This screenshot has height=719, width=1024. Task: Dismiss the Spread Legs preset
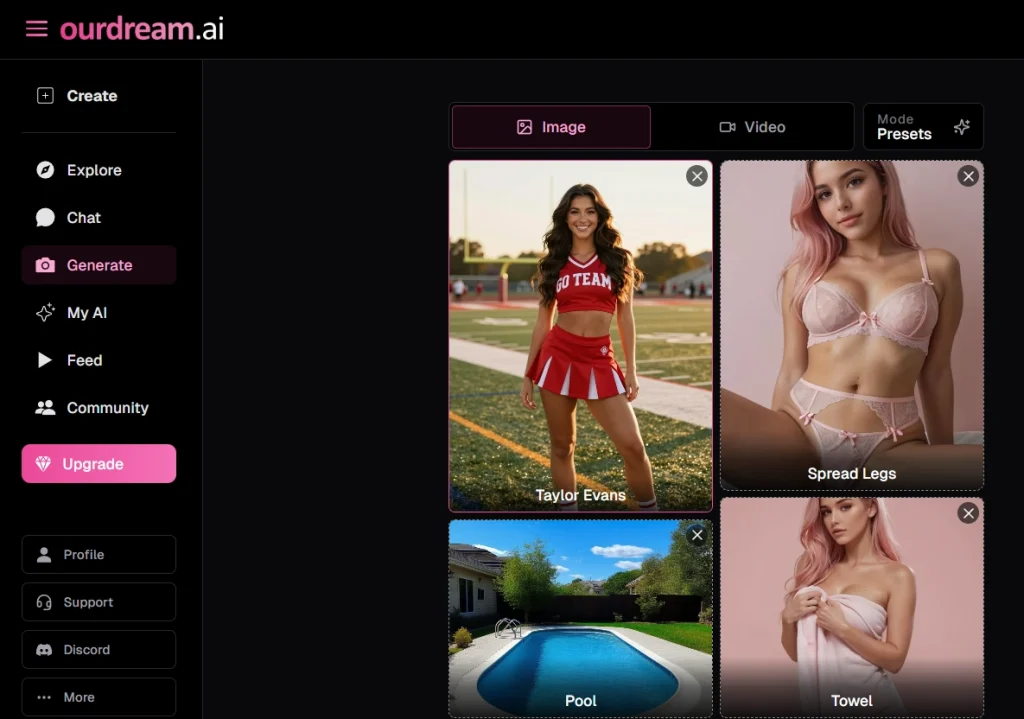(x=968, y=176)
